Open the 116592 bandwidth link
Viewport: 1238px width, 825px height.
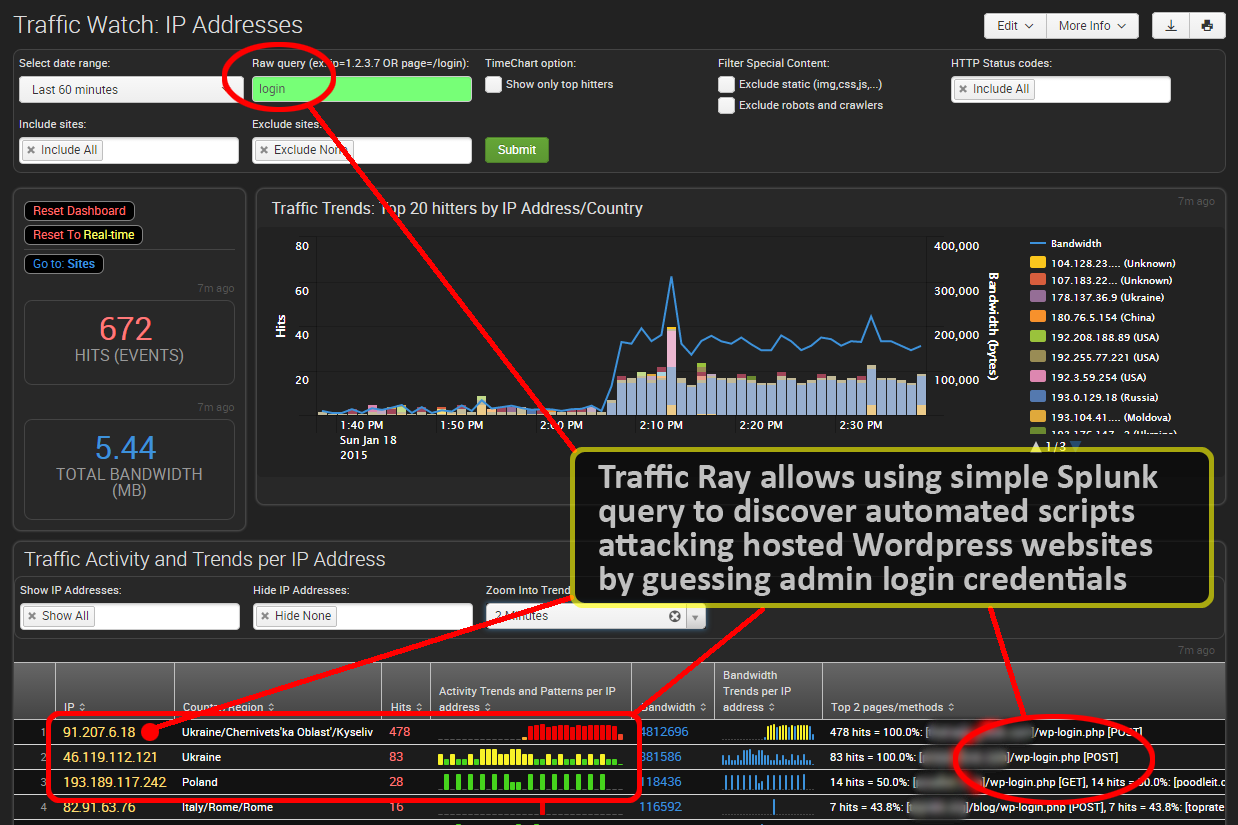[661, 806]
